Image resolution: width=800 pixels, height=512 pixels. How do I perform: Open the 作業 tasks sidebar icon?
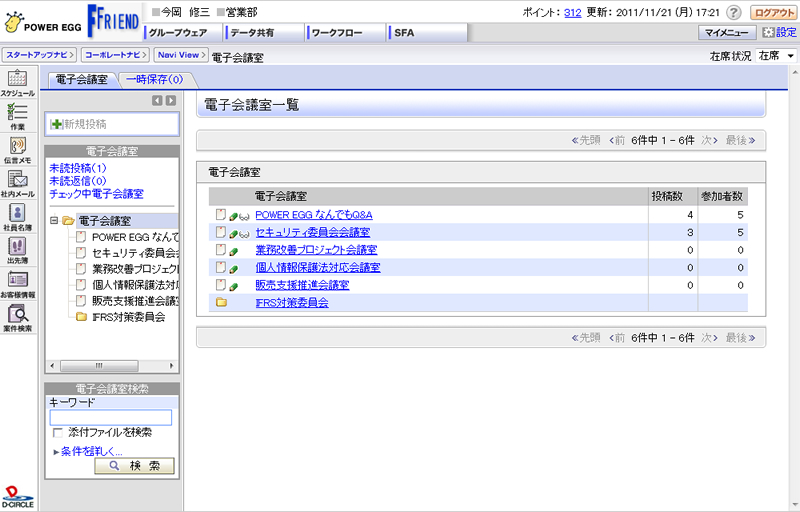click(x=17, y=116)
